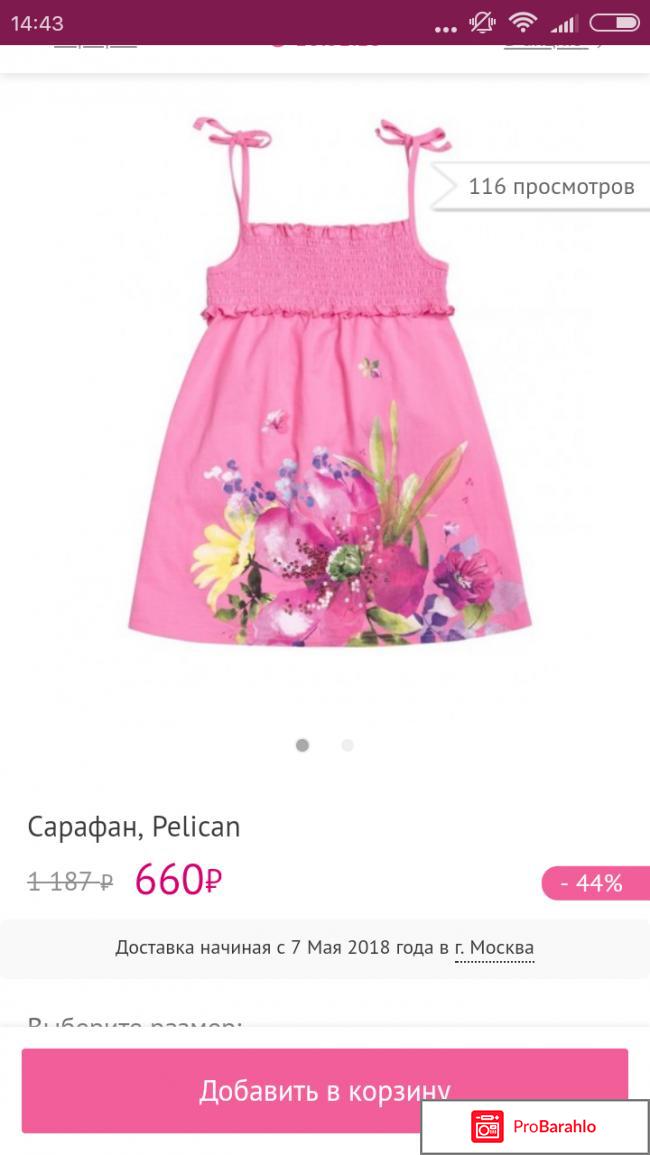The width and height of the screenshot is (650, 1155).
Task: Tap the '- 44%' discount badge
Action: pos(595,882)
